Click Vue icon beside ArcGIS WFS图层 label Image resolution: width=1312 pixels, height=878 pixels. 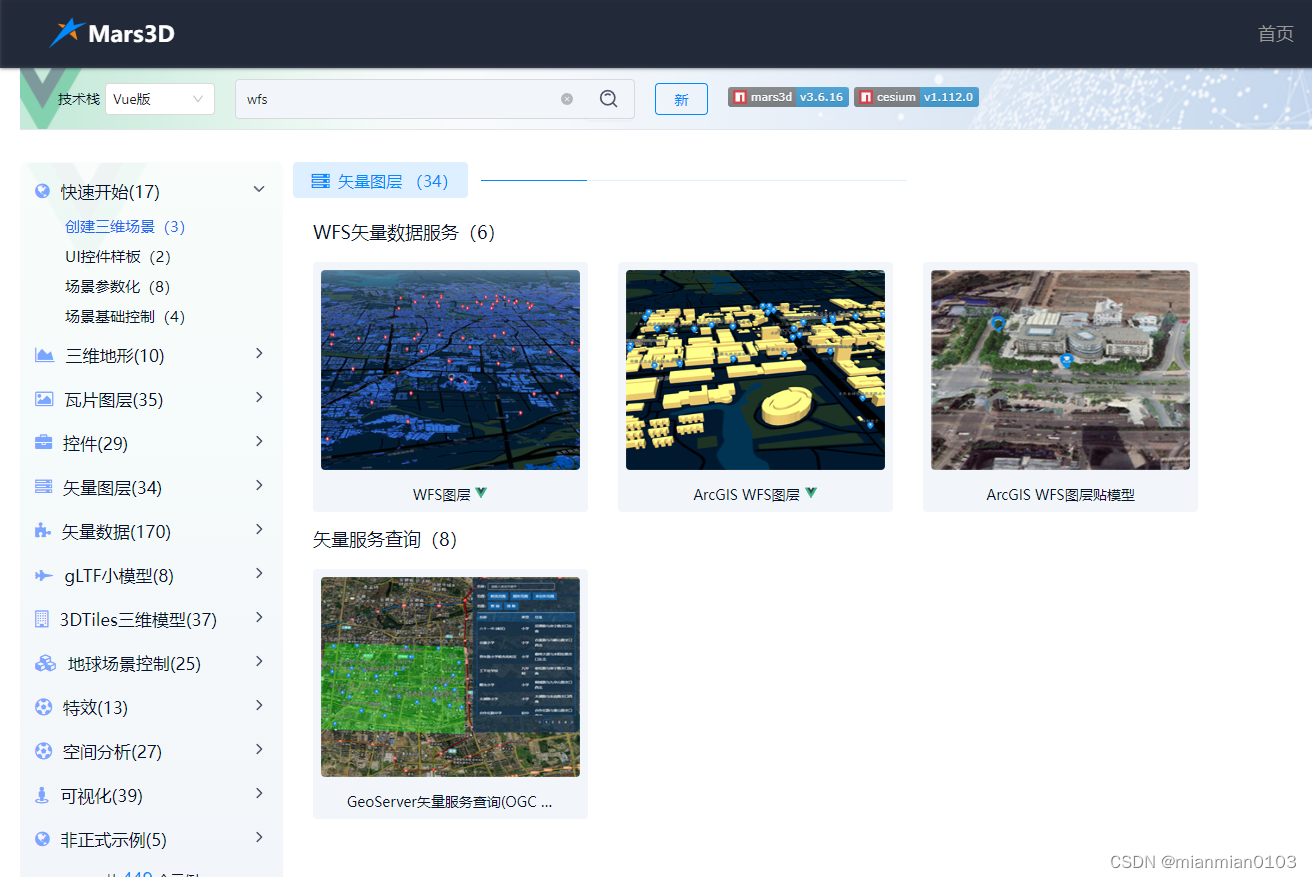(810, 493)
